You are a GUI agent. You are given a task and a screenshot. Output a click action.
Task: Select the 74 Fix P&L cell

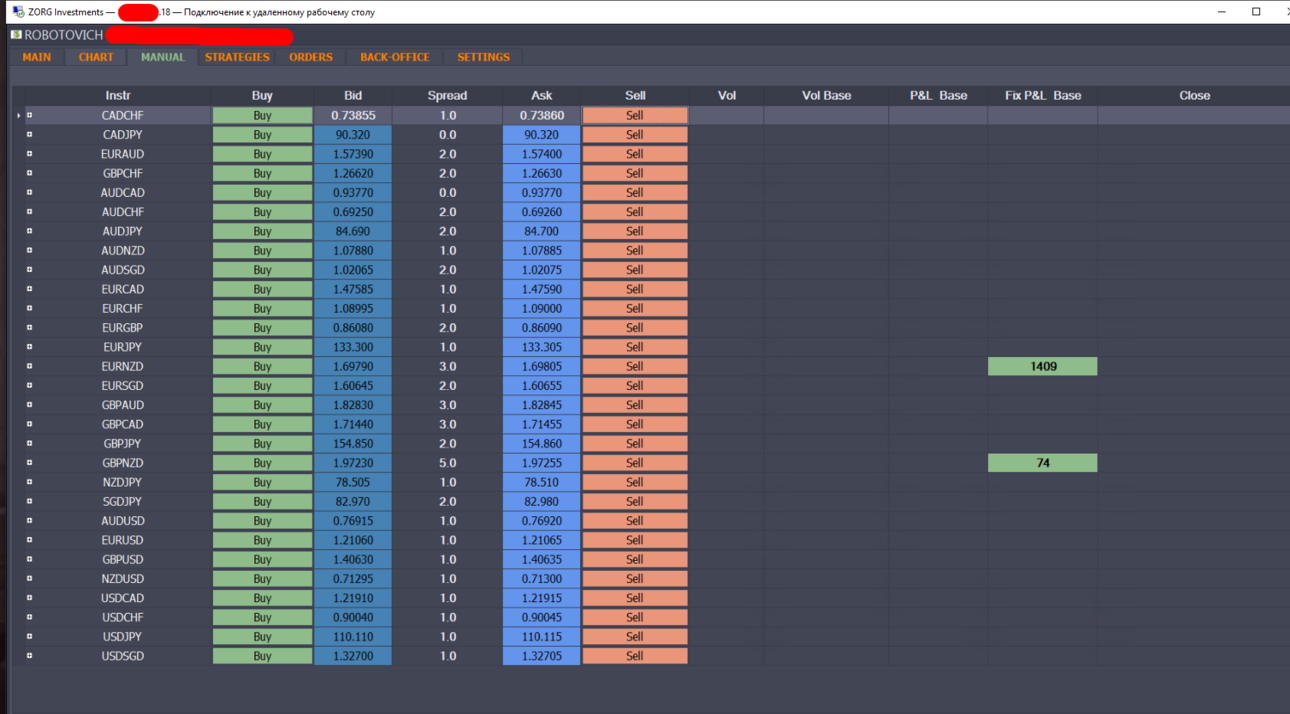click(1043, 463)
